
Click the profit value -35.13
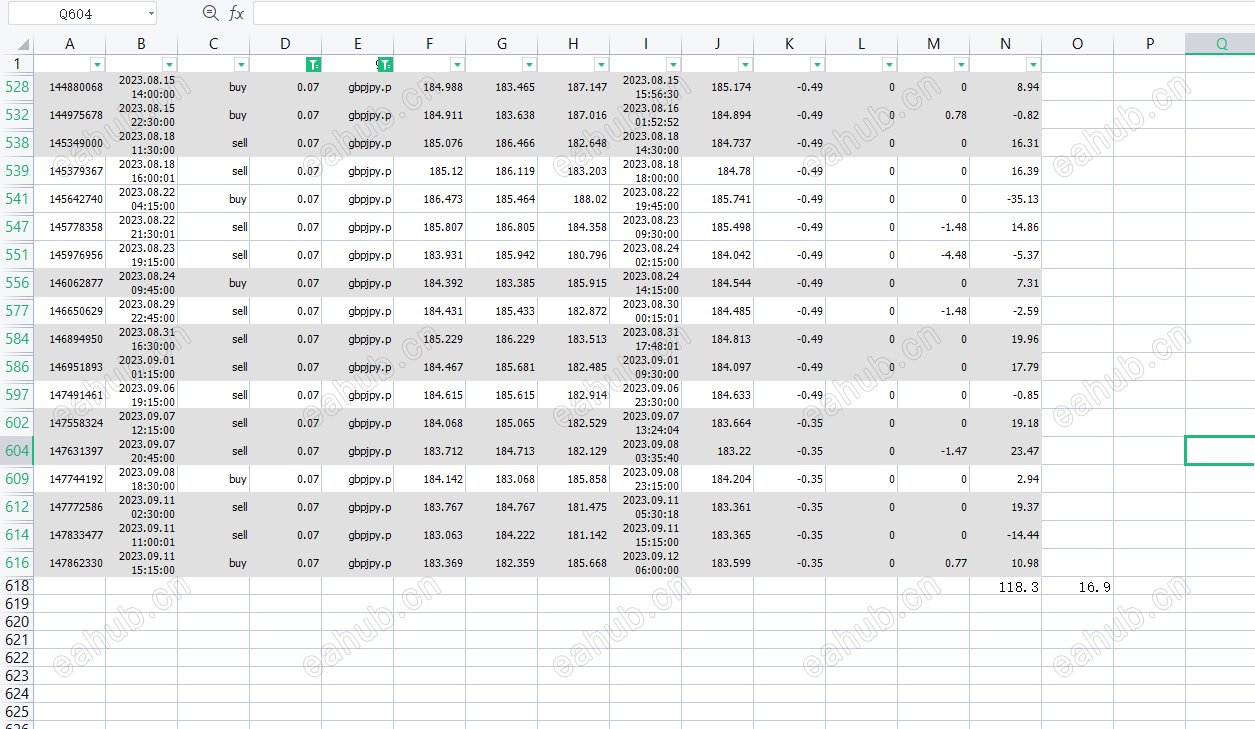[1022, 199]
